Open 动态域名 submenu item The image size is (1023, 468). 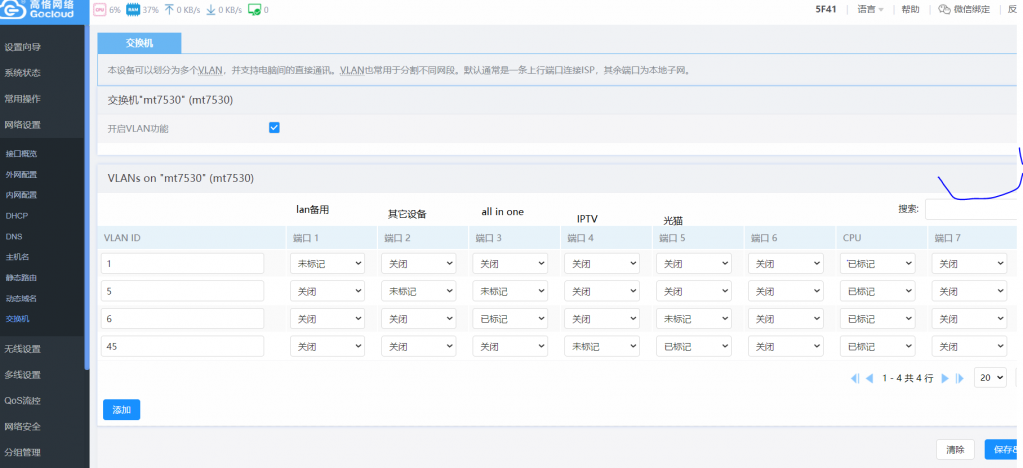(x=21, y=298)
